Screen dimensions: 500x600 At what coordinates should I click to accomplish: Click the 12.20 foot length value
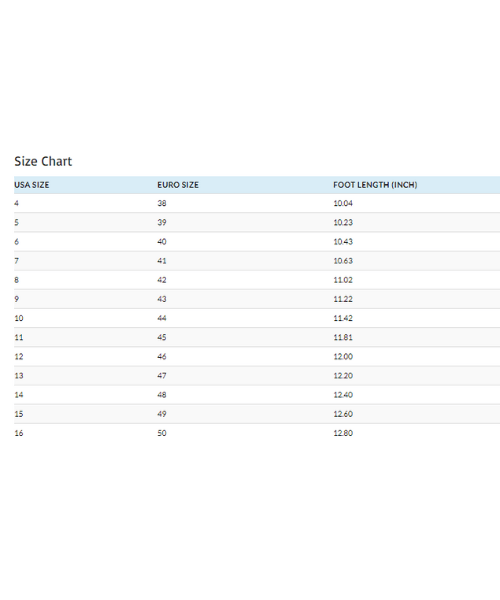pyautogui.click(x=343, y=375)
